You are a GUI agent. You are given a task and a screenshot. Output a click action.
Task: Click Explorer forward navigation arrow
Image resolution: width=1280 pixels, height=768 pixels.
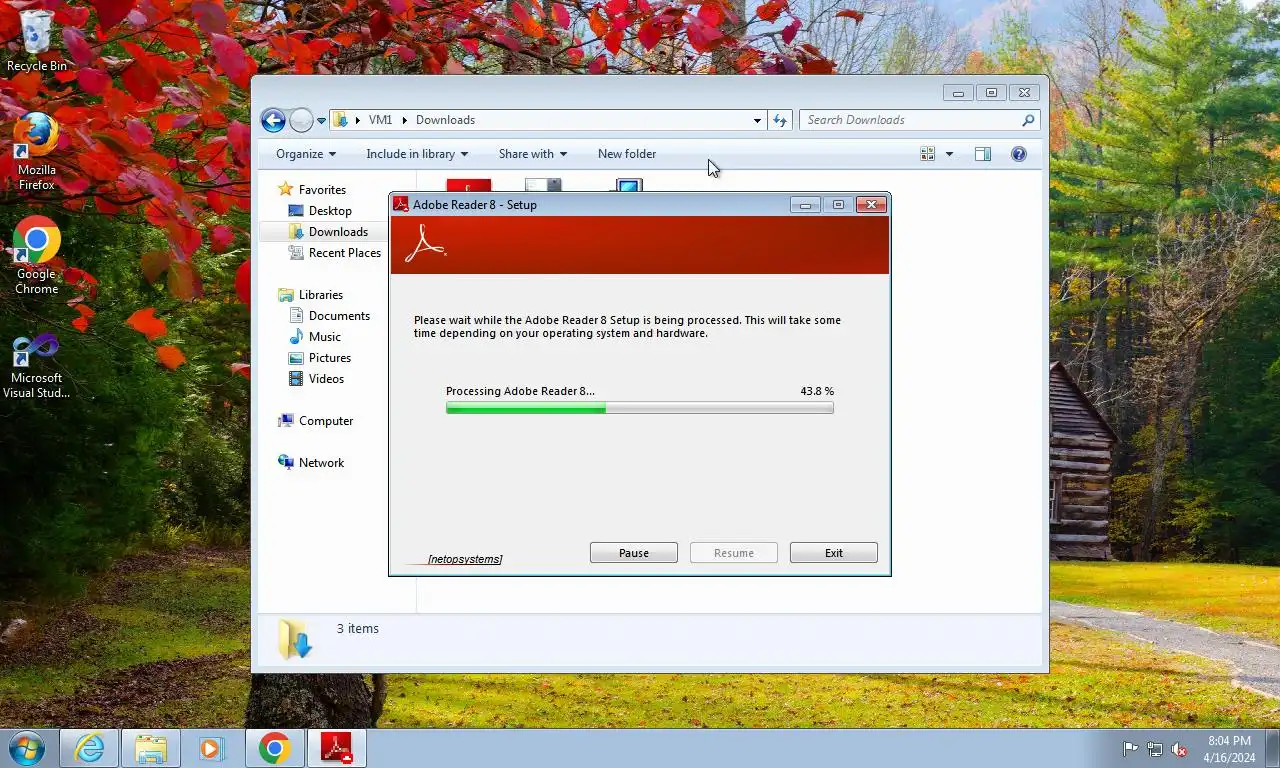[301, 120]
